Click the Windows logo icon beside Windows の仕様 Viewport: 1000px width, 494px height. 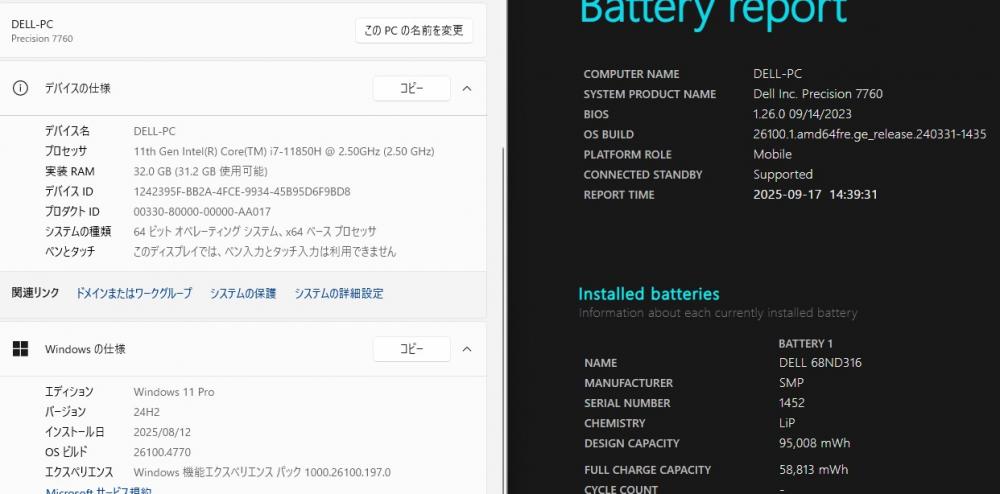pyautogui.click(x=20, y=349)
